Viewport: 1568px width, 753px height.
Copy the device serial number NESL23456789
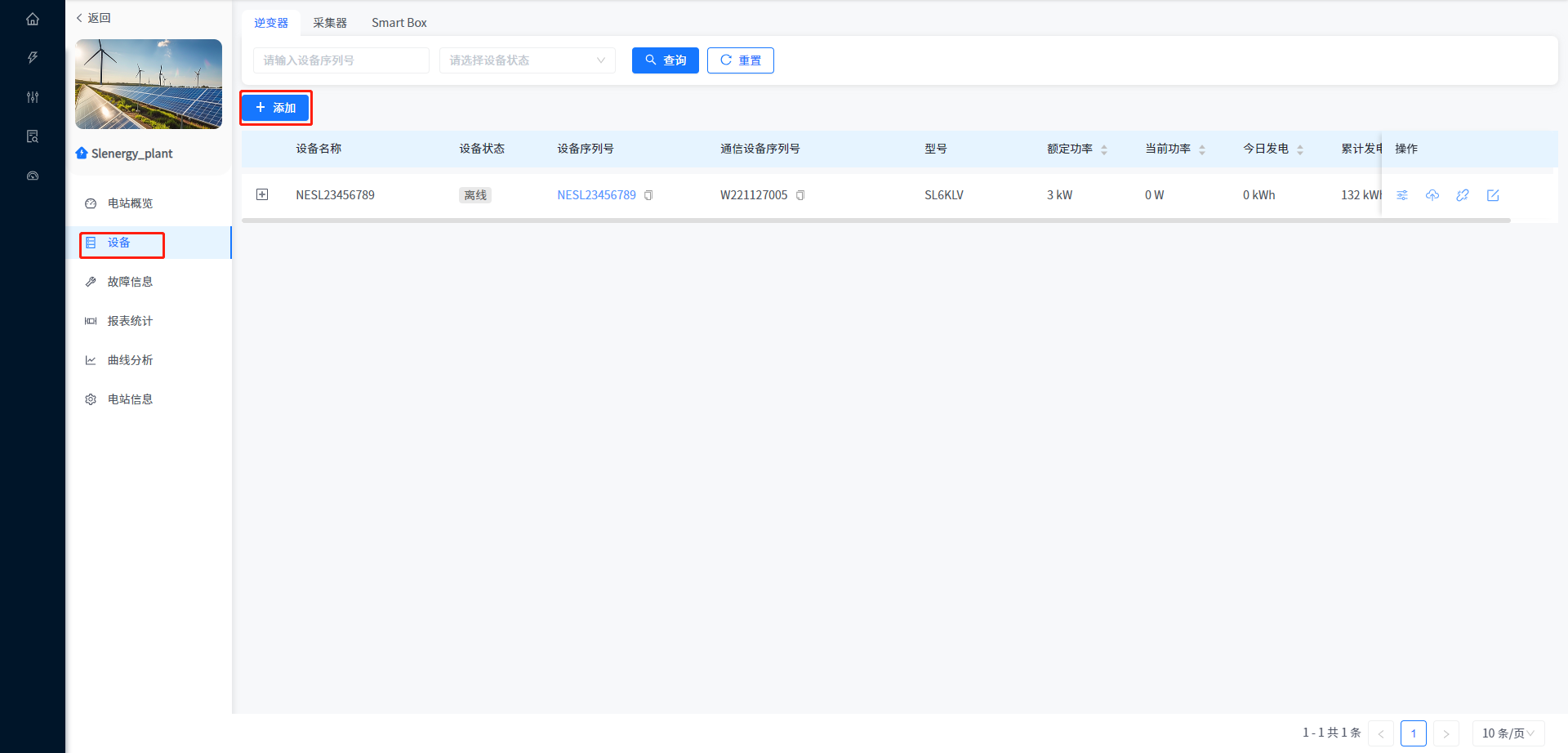click(648, 195)
